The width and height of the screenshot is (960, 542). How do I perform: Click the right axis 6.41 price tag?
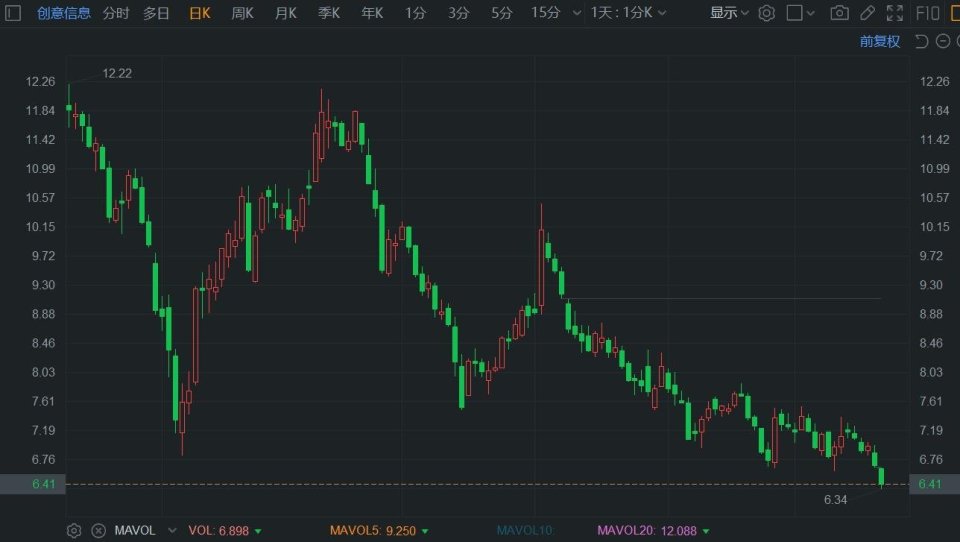(934, 484)
